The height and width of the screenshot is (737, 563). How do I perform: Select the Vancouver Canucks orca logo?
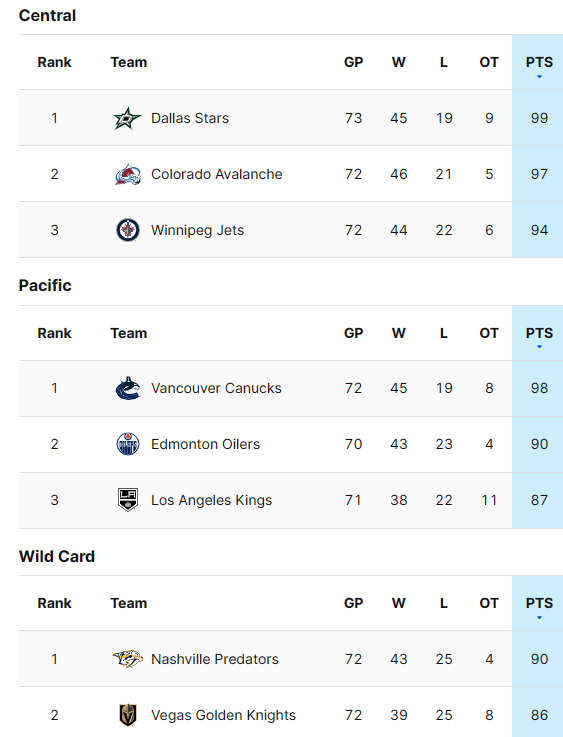pos(127,388)
